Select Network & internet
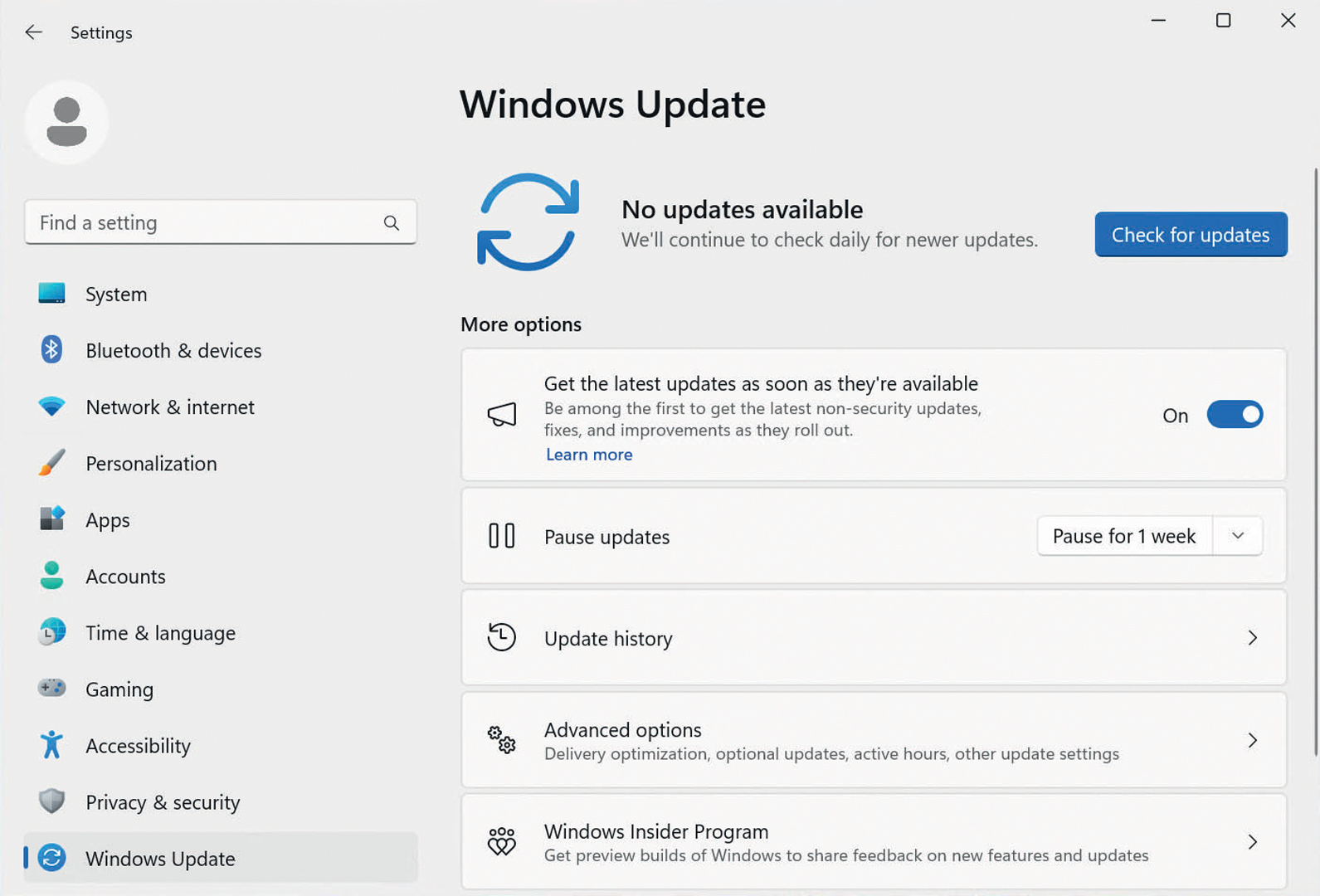This screenshot has width=1320, height=896. coord(221,407)
